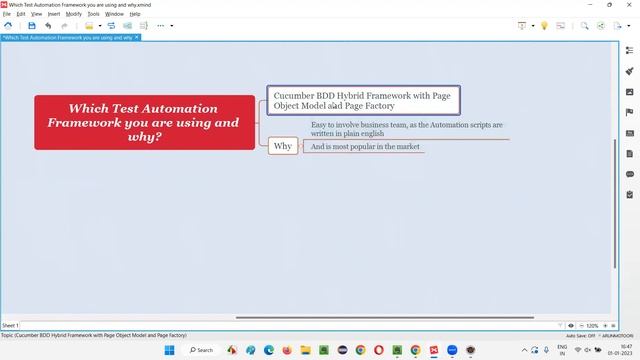Toggle Auto Save Off status
The image size is (640, 360).
(x=580, y=336)
